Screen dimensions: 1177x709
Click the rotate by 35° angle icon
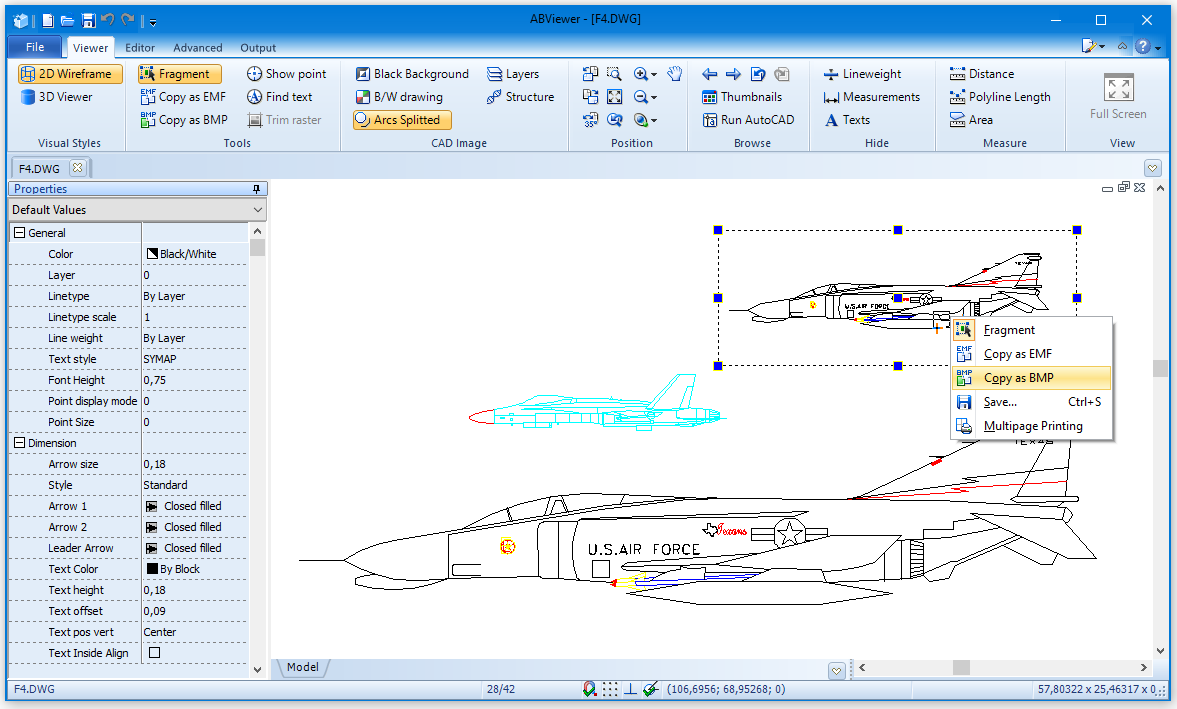591,120
